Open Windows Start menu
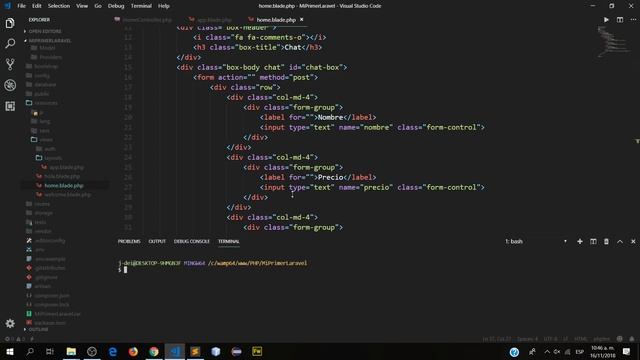The image size is (640, 360). point(10,351)
